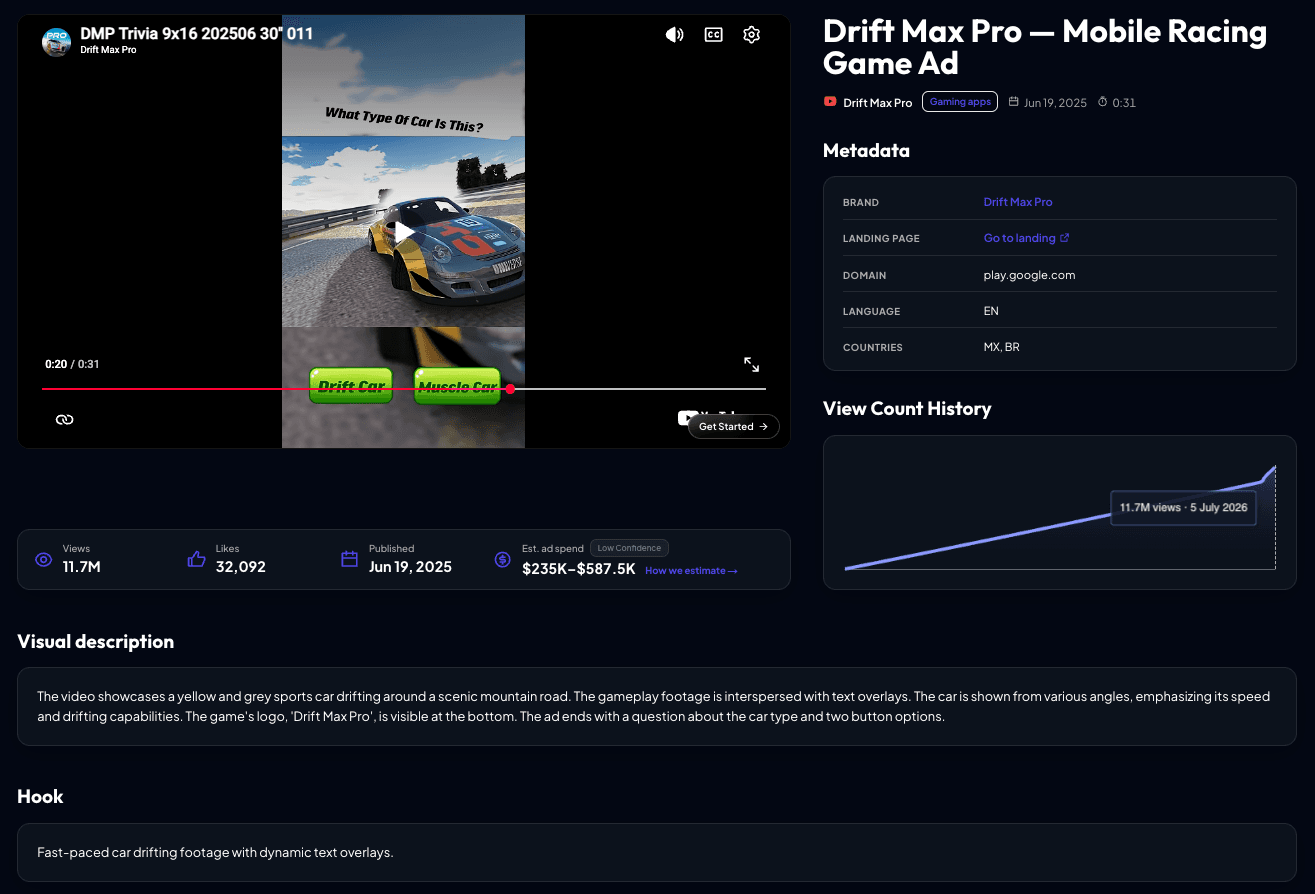This screenshot has height=894, width=1315.
Task: Open How we estimate link
Action: pos(691,571)
